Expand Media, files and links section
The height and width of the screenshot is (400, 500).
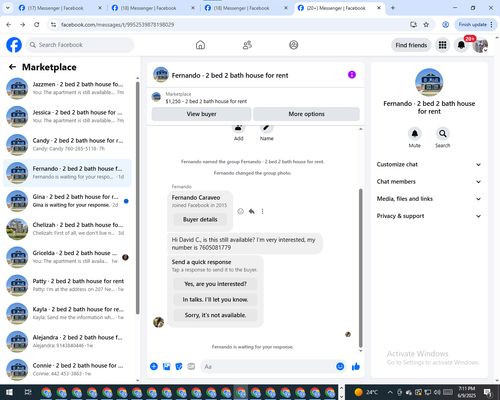pyautogui.click(x=429, y=199)
